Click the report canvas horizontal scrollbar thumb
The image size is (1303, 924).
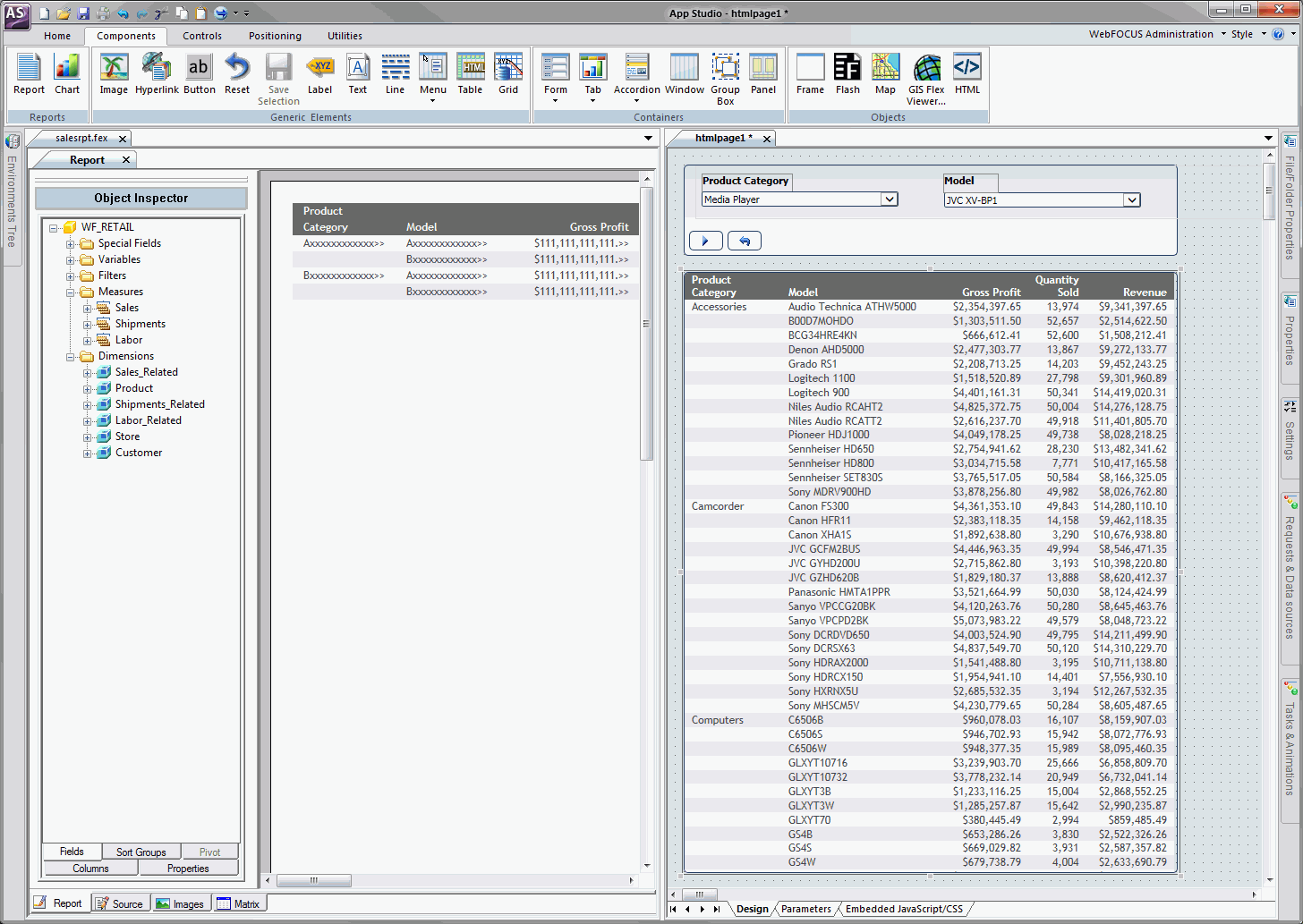313,880
